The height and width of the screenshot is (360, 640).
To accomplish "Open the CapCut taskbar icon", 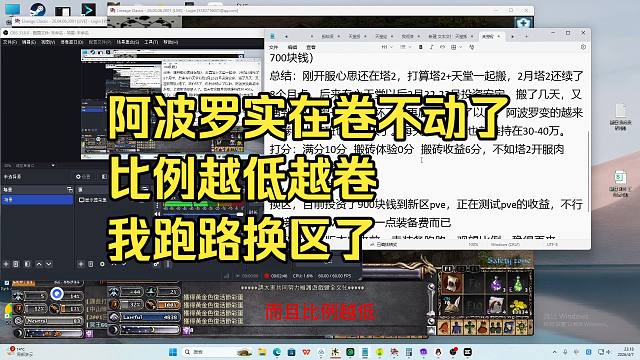I will [468, 352].
